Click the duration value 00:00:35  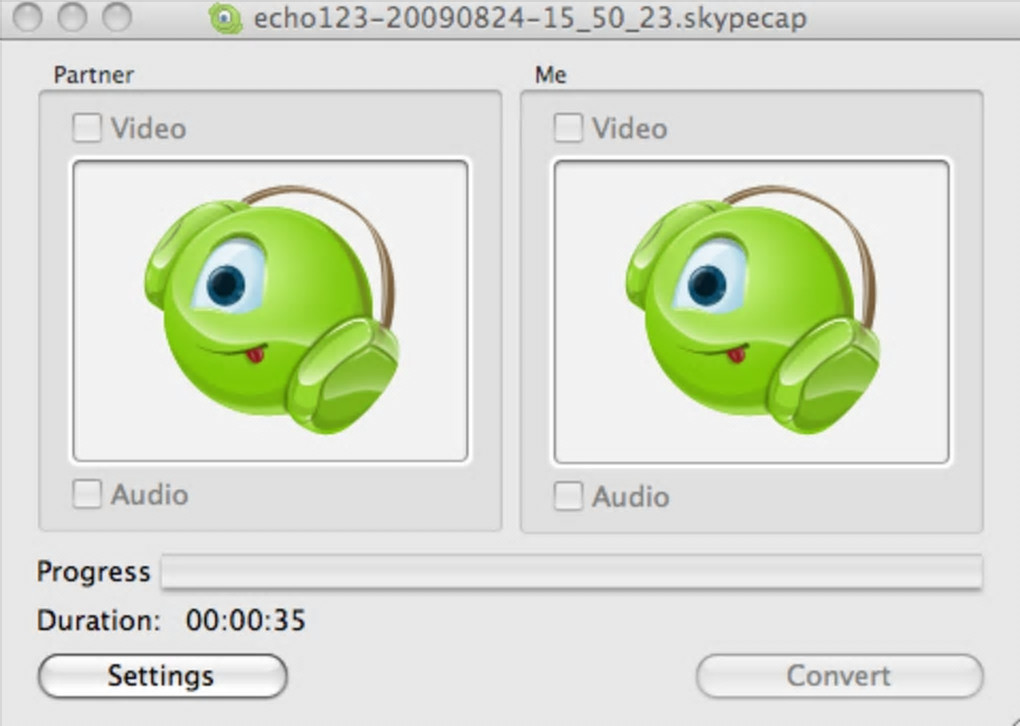245,620
